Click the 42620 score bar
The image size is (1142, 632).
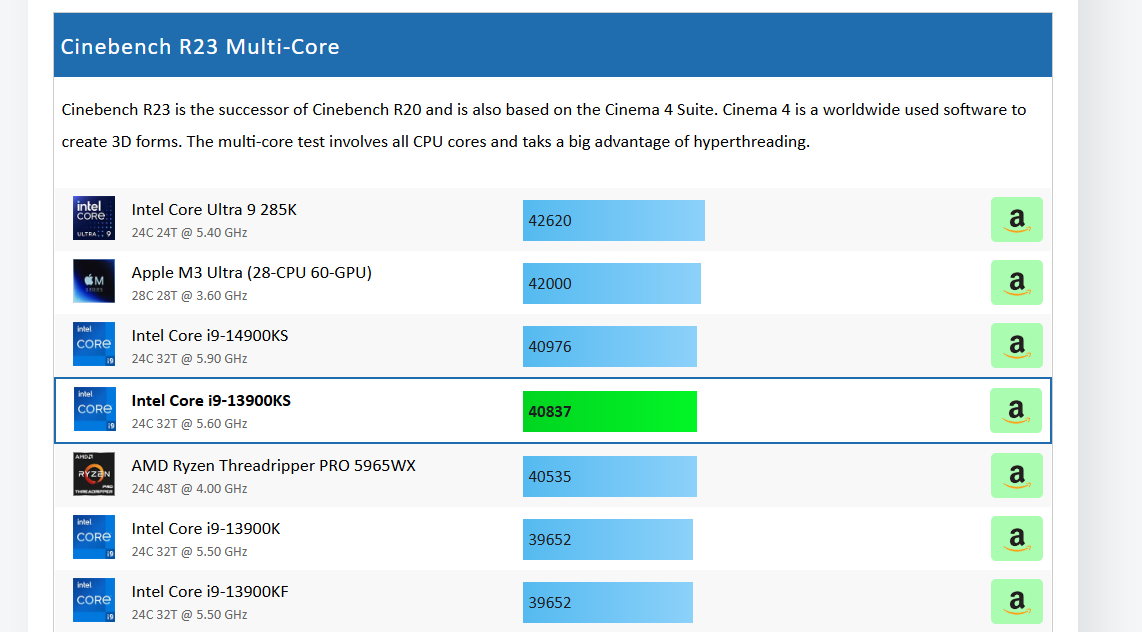coord(614,220)
